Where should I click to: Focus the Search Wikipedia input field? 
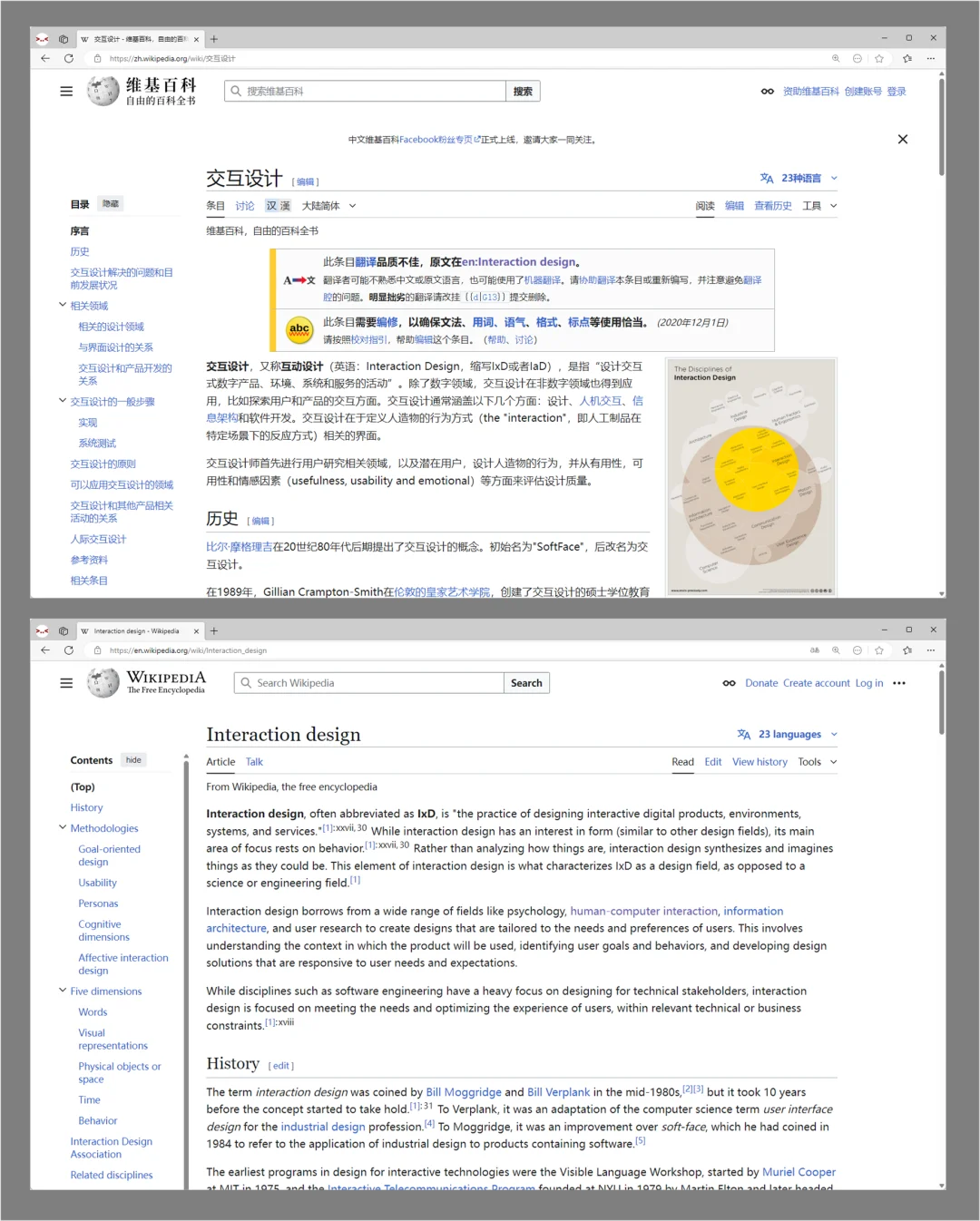coord(369,683)
